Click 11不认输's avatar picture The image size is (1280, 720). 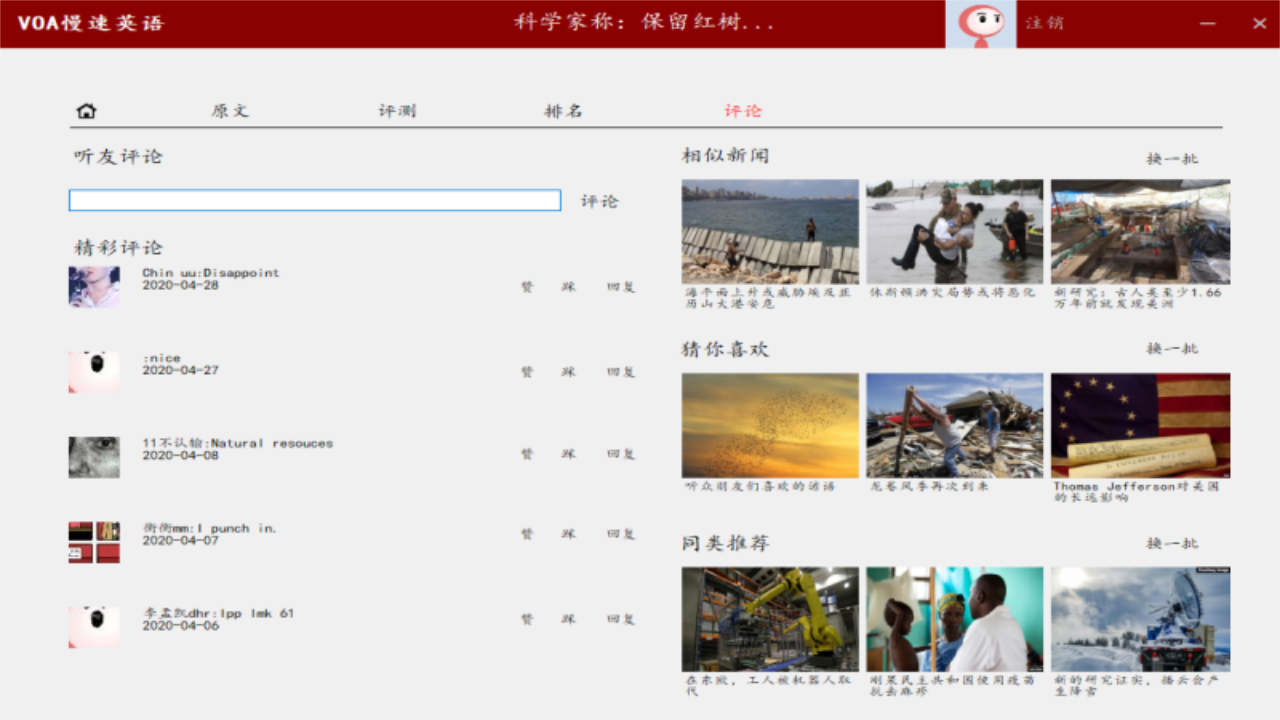93,457
